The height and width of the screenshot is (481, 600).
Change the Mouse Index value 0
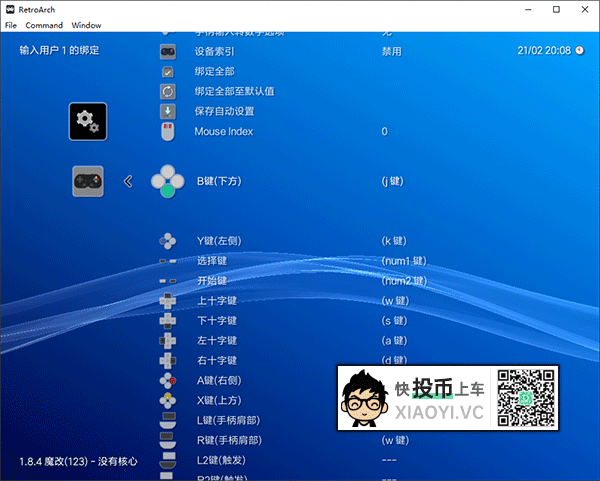tap(385, 131)
